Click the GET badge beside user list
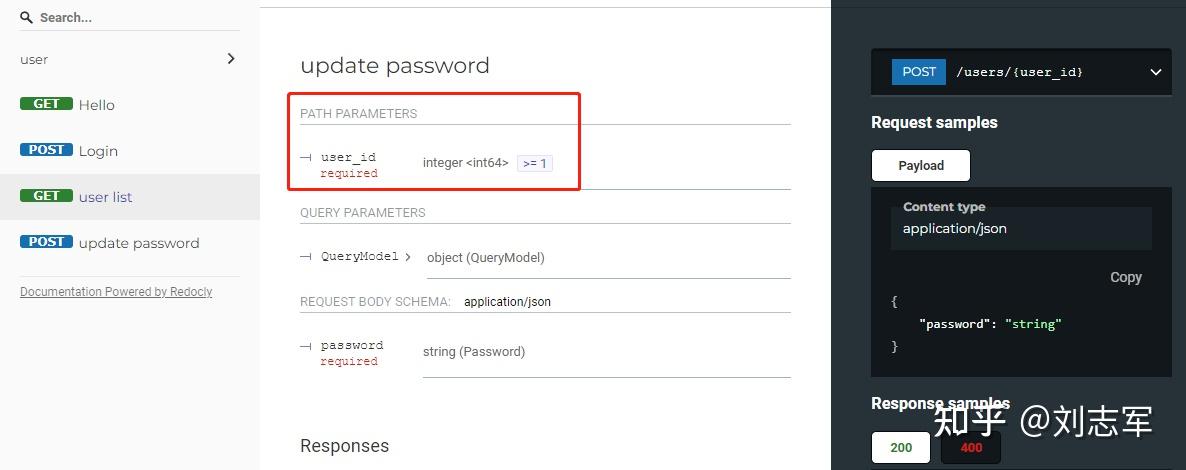Screen dimensions: 1186x470 coord(46,196)
